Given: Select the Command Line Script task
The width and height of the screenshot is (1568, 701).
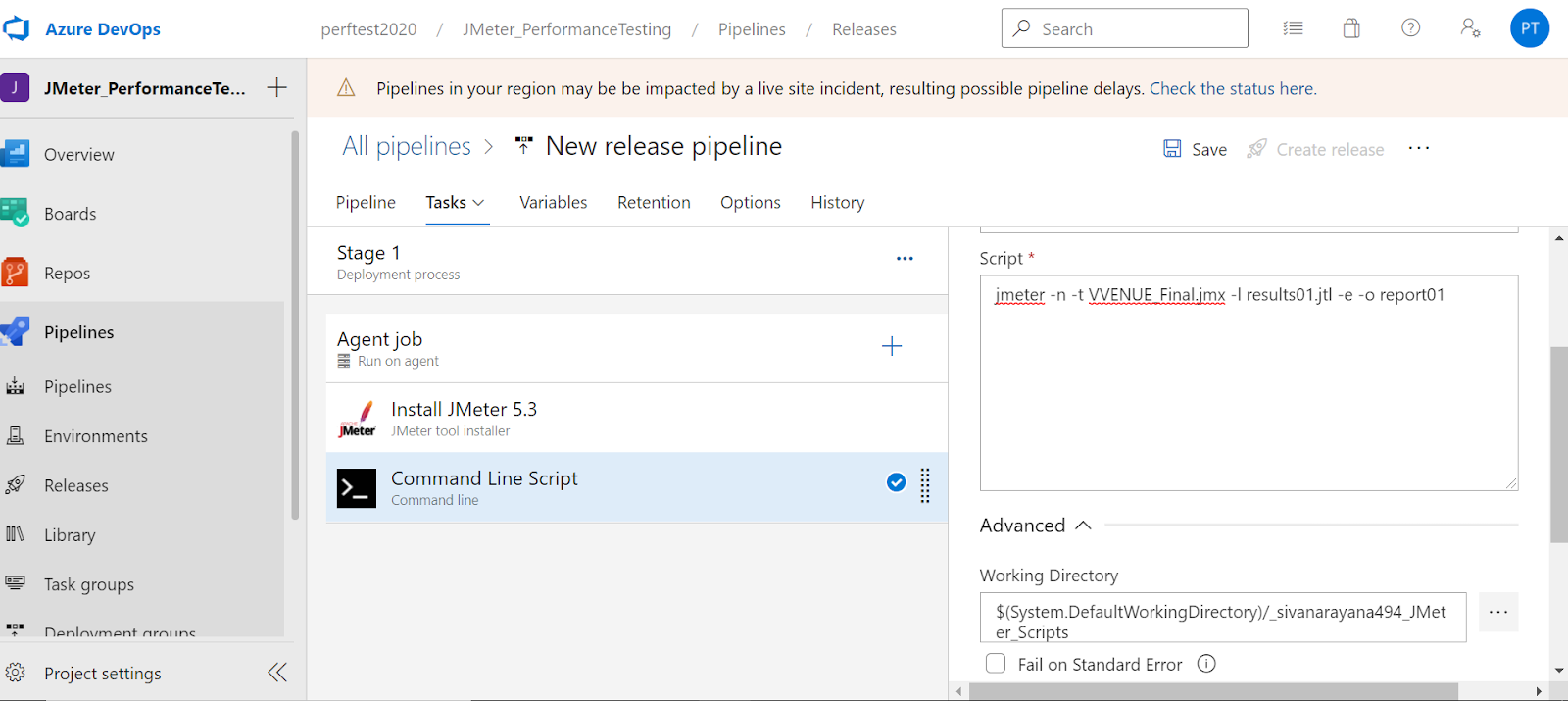Looking at the screenshot, I should click(637, 487).
